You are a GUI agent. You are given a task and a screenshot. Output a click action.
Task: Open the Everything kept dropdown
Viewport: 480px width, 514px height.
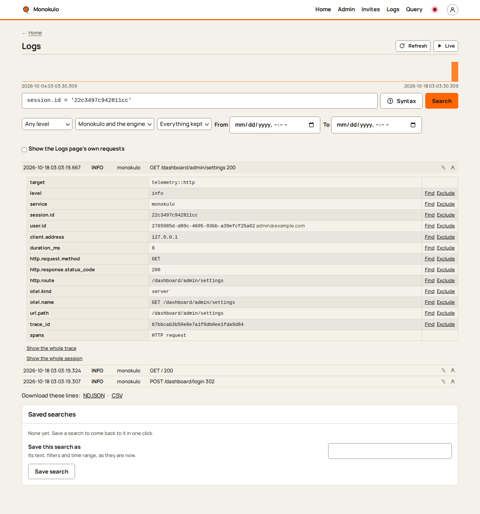click(x=184, y=124)
